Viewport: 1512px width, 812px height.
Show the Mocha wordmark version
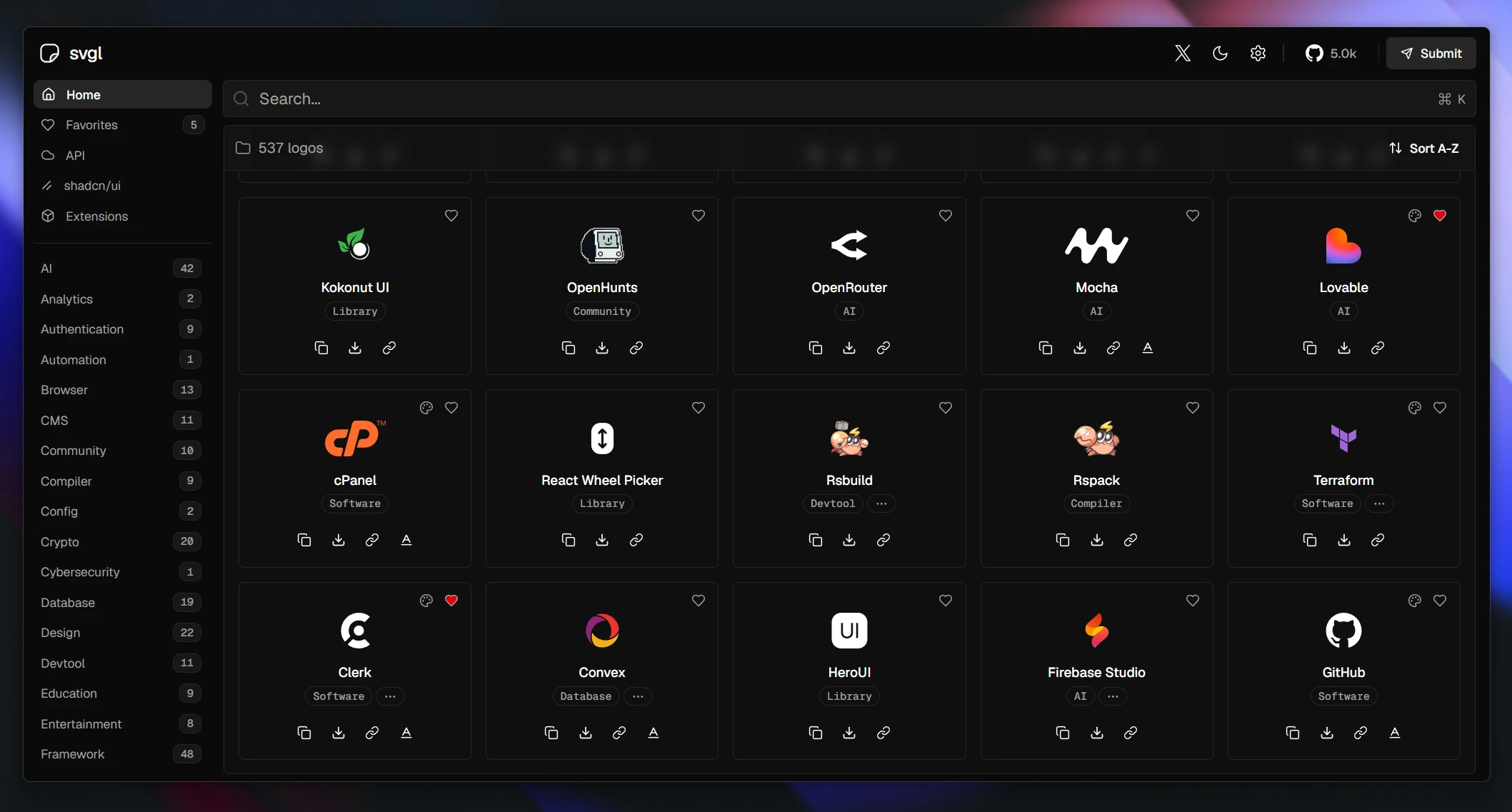(x=1148, y=348)
